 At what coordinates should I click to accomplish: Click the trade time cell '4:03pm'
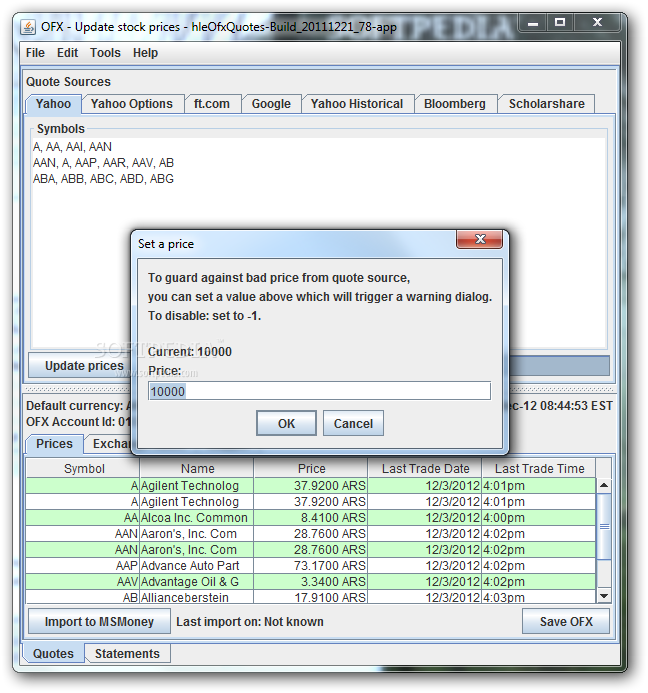click(539, 598)
